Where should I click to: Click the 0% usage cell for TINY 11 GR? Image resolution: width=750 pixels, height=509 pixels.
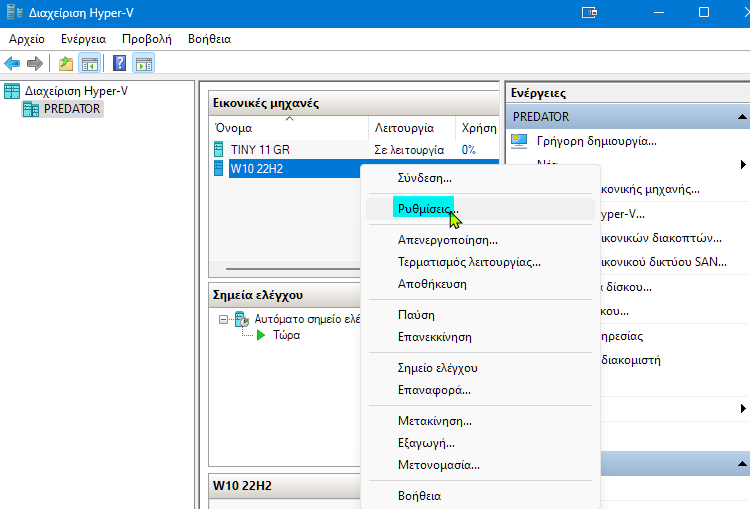[469, 150]
